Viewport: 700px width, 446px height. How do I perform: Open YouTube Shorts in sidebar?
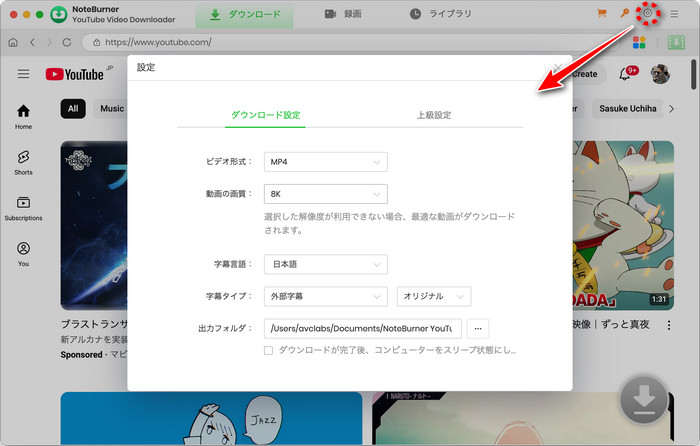pos(23,163)
